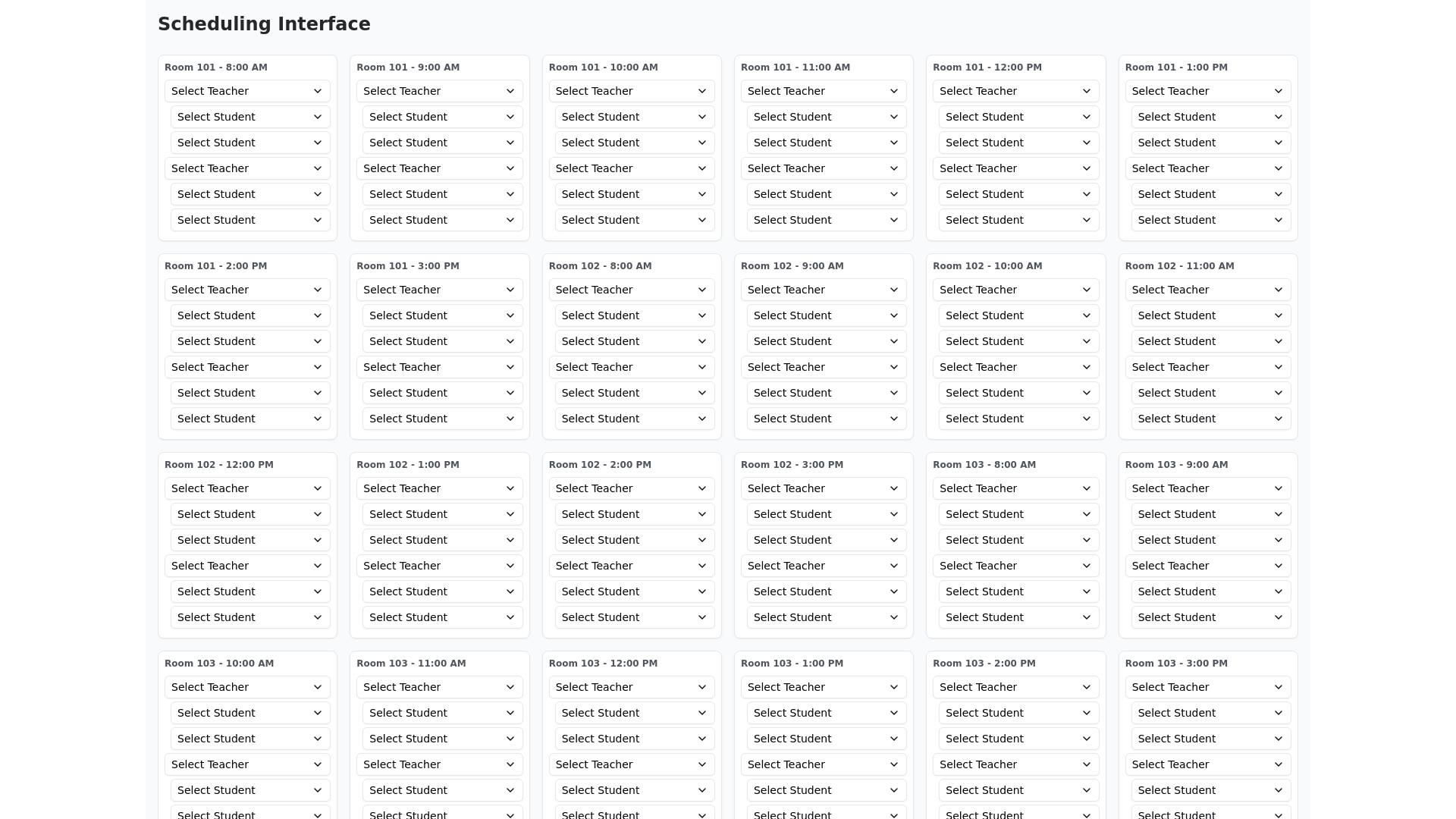Open last student dropdown in Room 101 11:00 AM

coord(827,220)
